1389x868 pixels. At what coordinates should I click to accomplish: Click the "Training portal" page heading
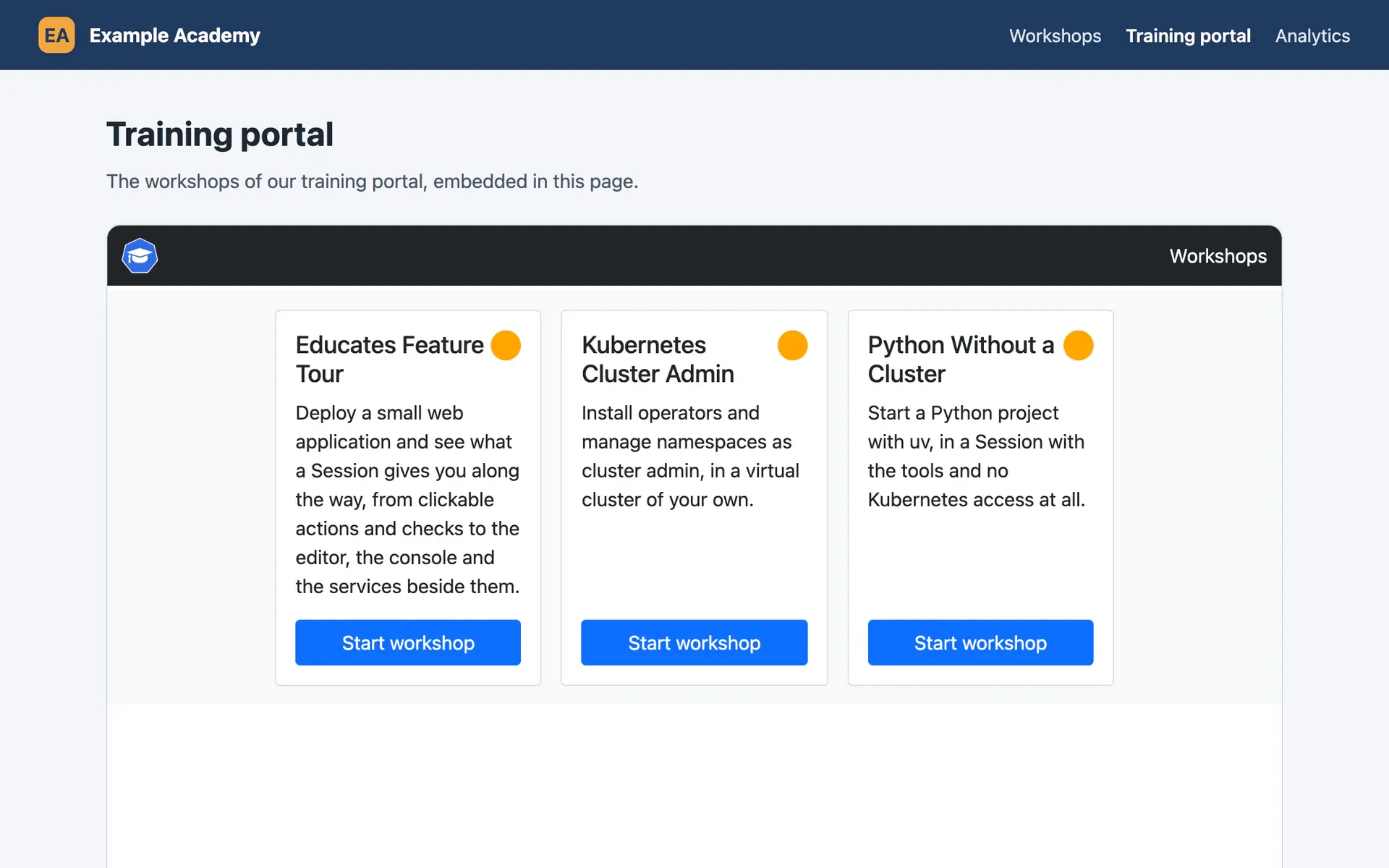point(220,135)
